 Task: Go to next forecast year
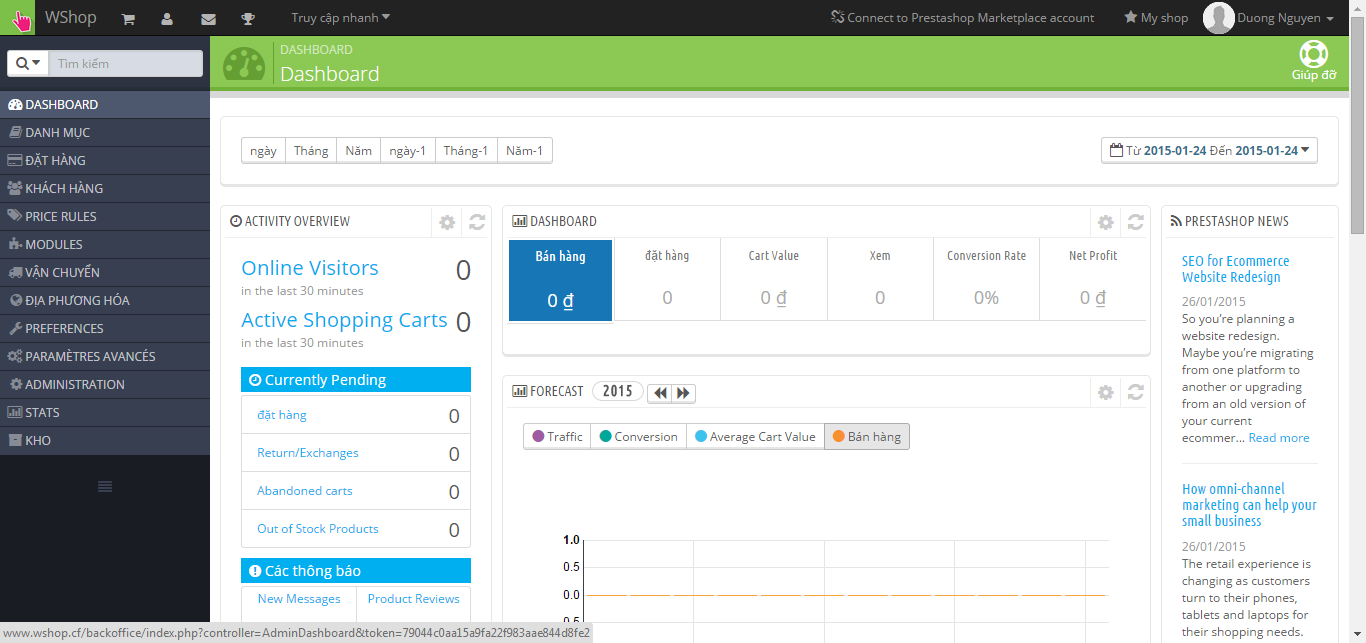click(x=684, y=393)
